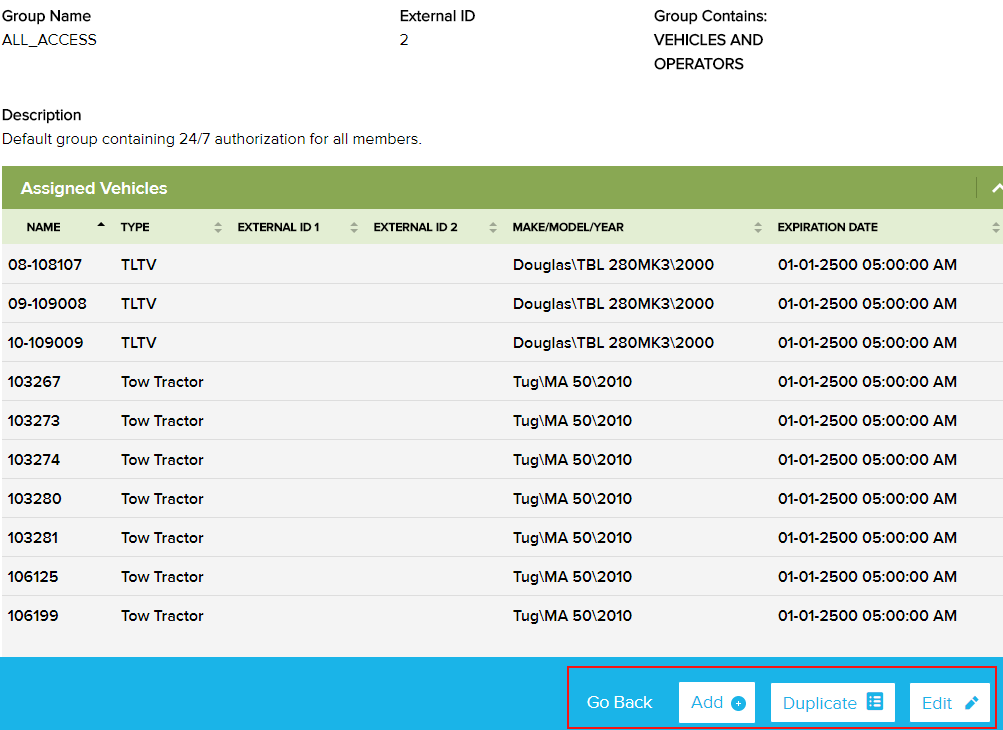
Task: Click the chevron on the green header bar
Action: point(995,187)
